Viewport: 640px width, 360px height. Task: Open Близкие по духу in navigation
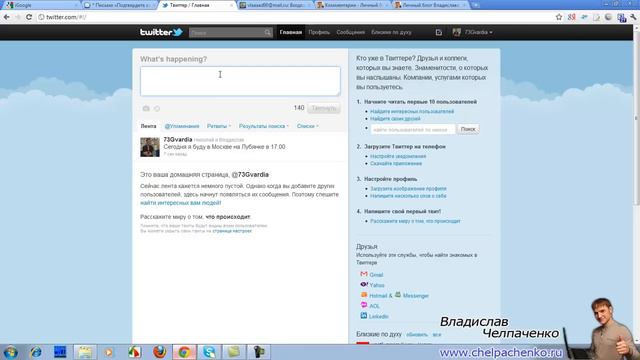click(x=391, y=32)
